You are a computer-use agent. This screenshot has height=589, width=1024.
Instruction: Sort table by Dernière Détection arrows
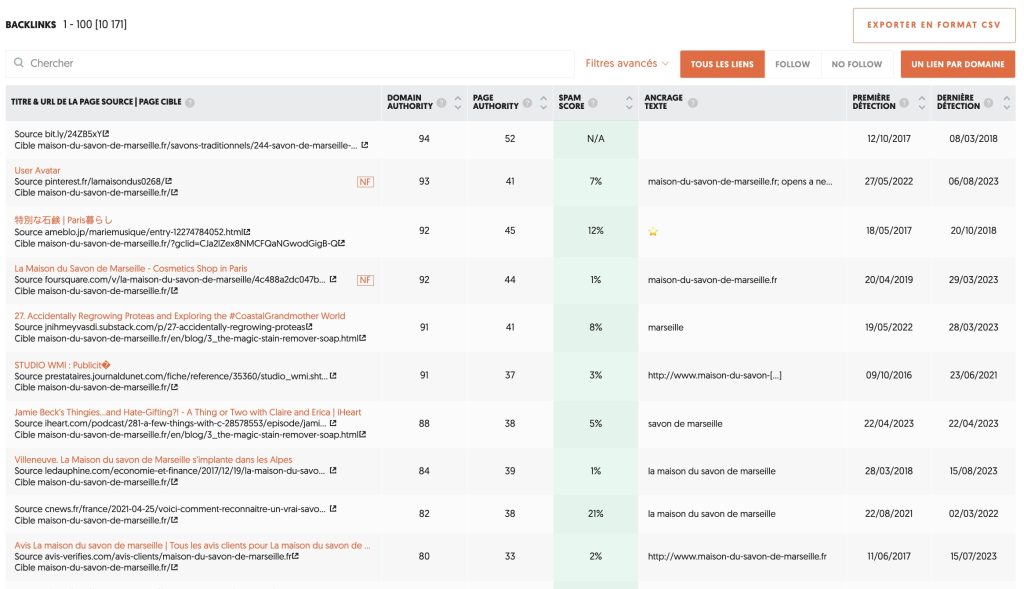tap(1006, 103)
